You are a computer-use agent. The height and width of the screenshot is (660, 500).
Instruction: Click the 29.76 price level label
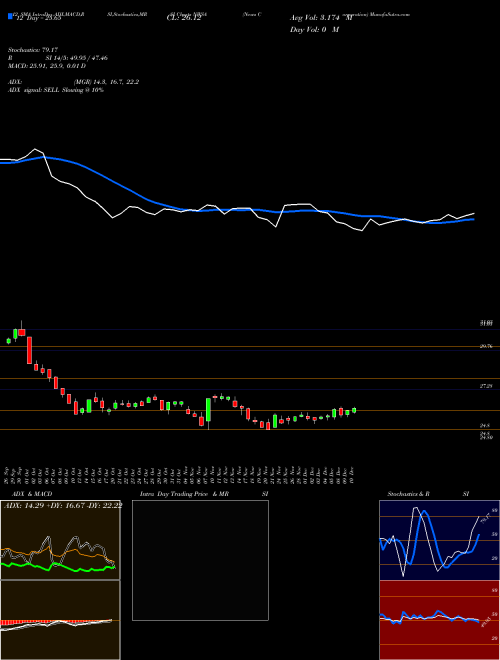coord(486,346)
